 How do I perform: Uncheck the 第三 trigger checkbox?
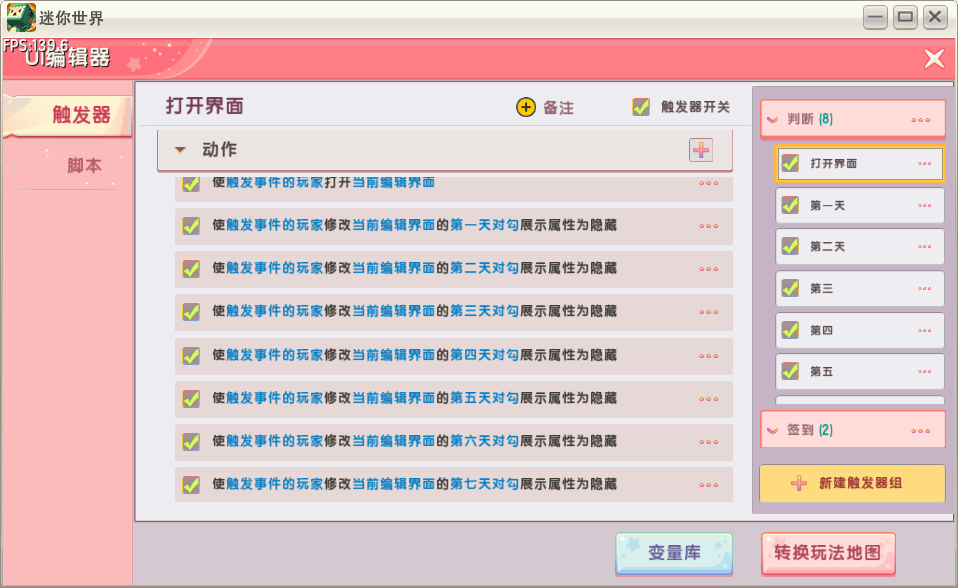791,288
